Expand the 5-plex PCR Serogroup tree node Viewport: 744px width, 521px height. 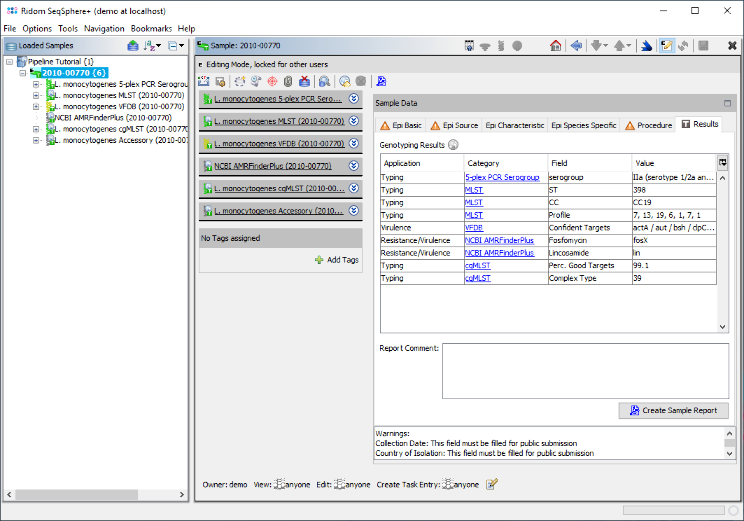click(36, 84)
